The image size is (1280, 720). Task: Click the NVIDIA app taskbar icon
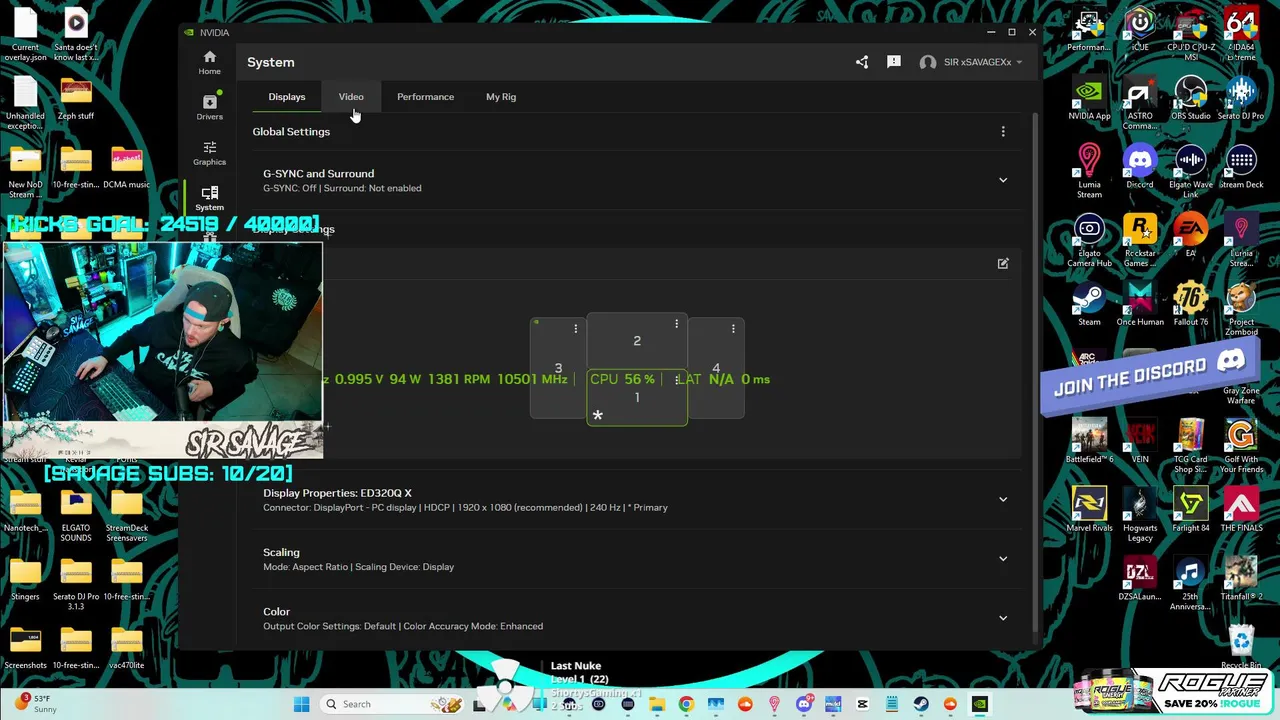point(980,704)
